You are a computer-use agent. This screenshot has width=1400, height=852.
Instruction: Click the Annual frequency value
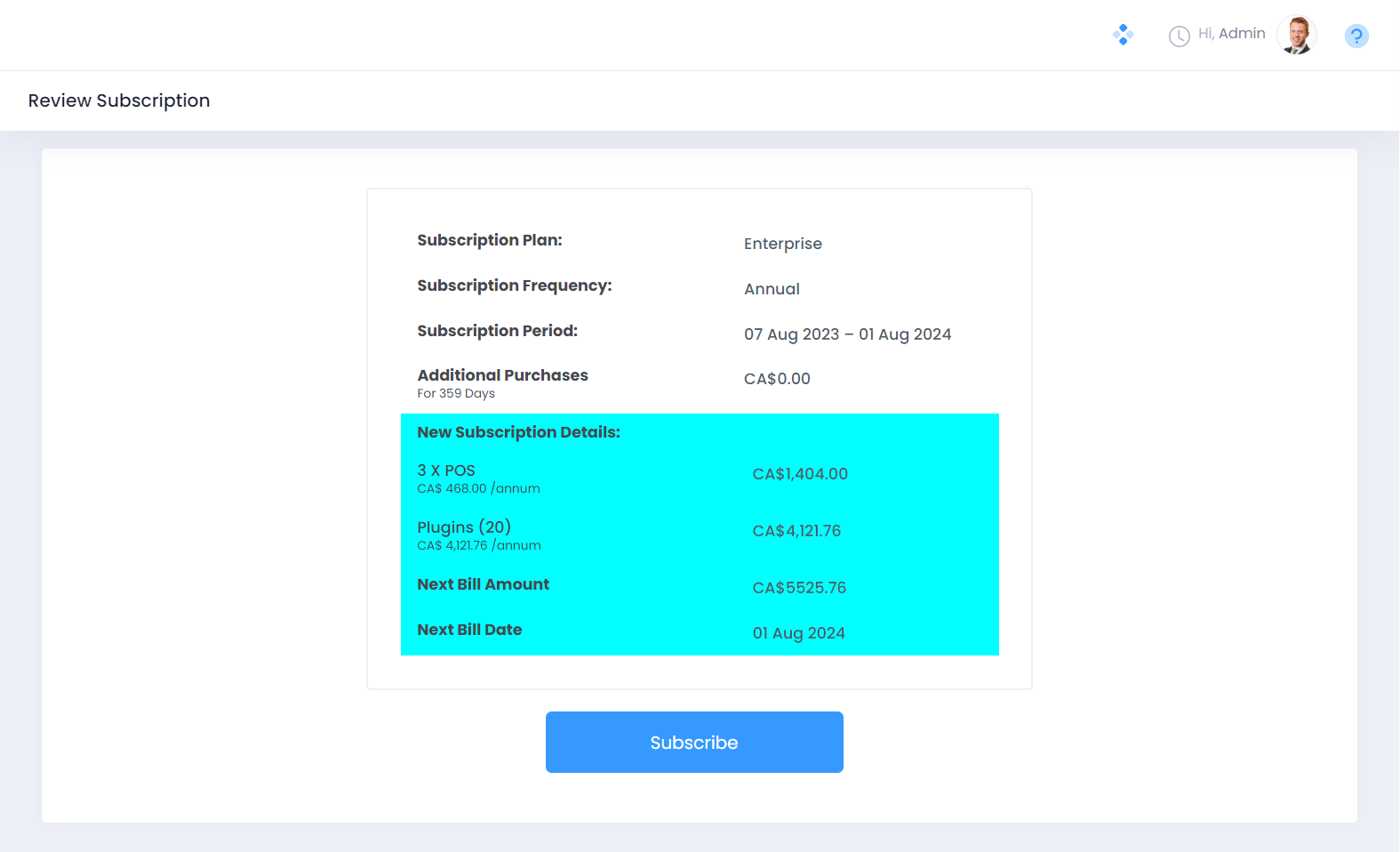[772, 289]
